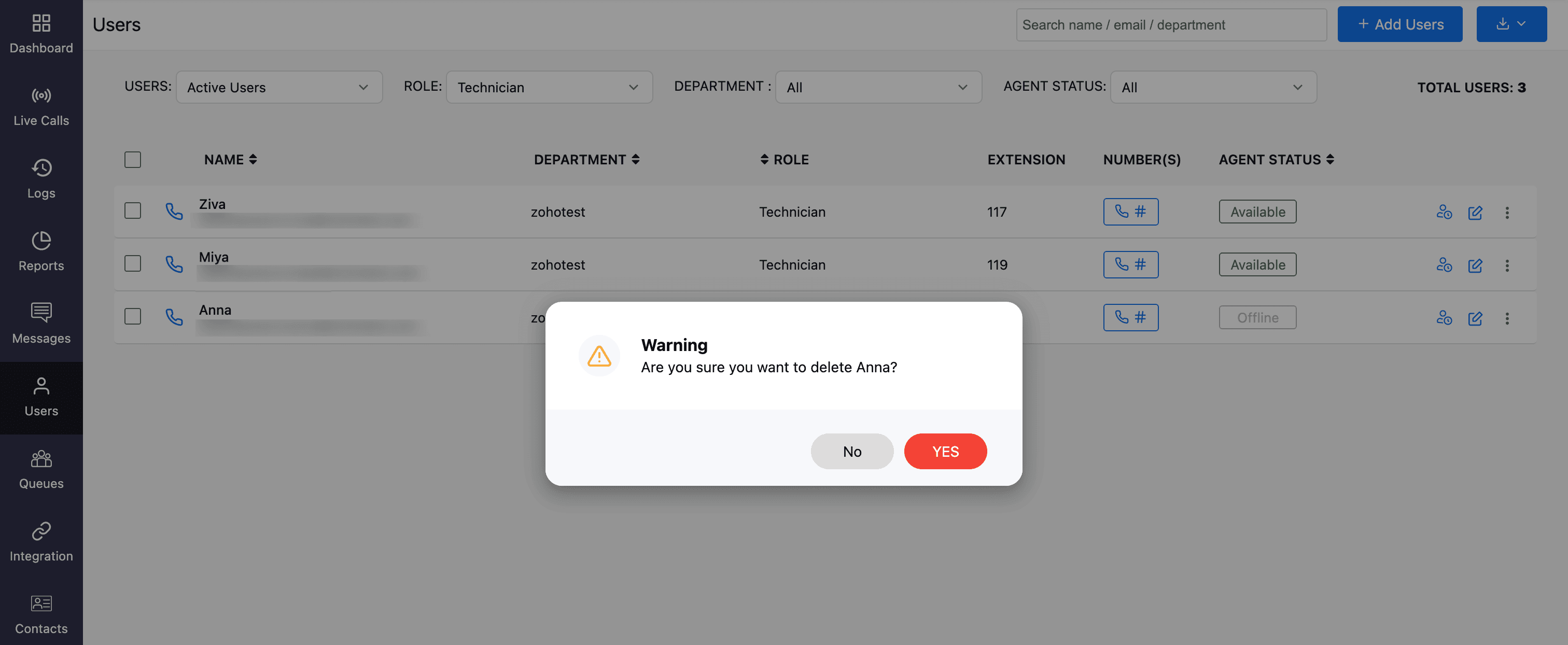Click the user schedule icon for Ziva
1568x645 pixels.
coord(1443,213)
